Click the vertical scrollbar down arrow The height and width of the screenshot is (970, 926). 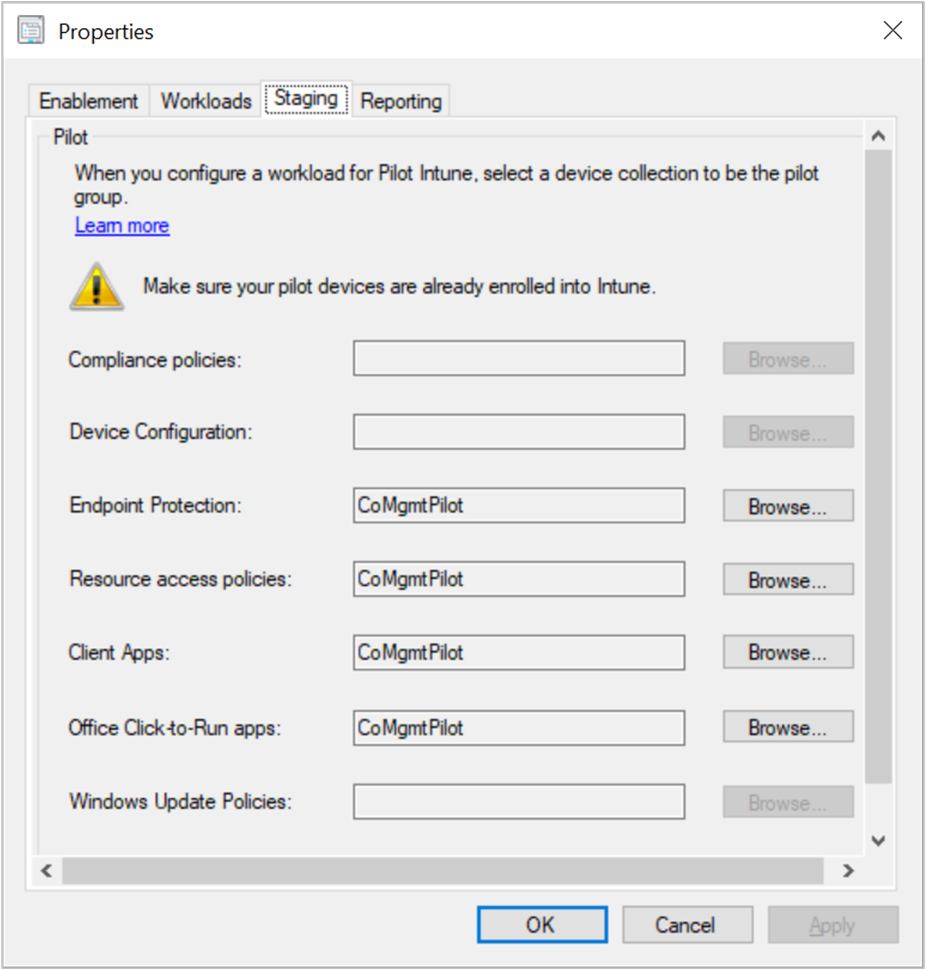878,840
